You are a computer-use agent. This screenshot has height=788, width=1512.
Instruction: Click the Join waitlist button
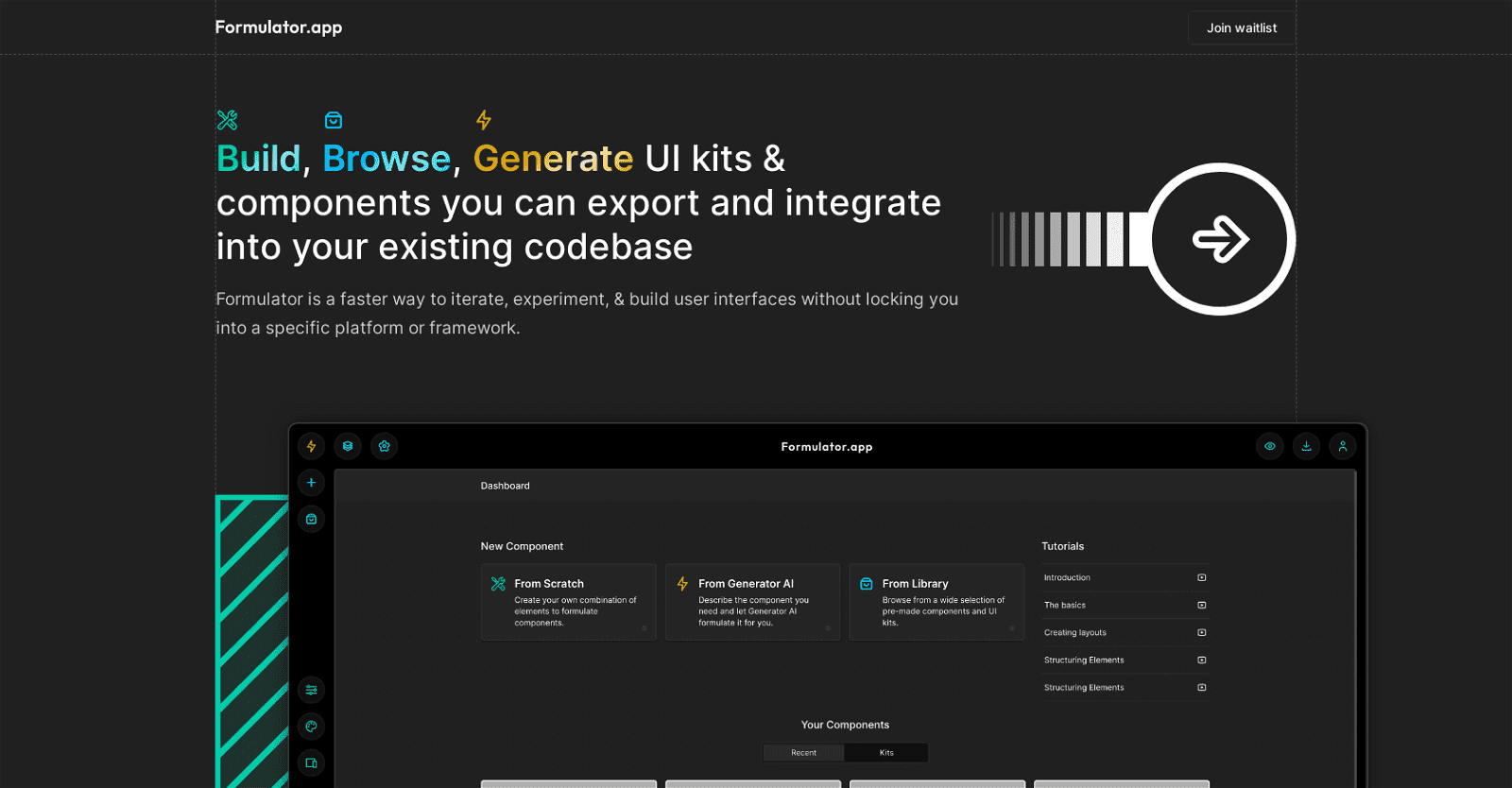[1241, 28]
